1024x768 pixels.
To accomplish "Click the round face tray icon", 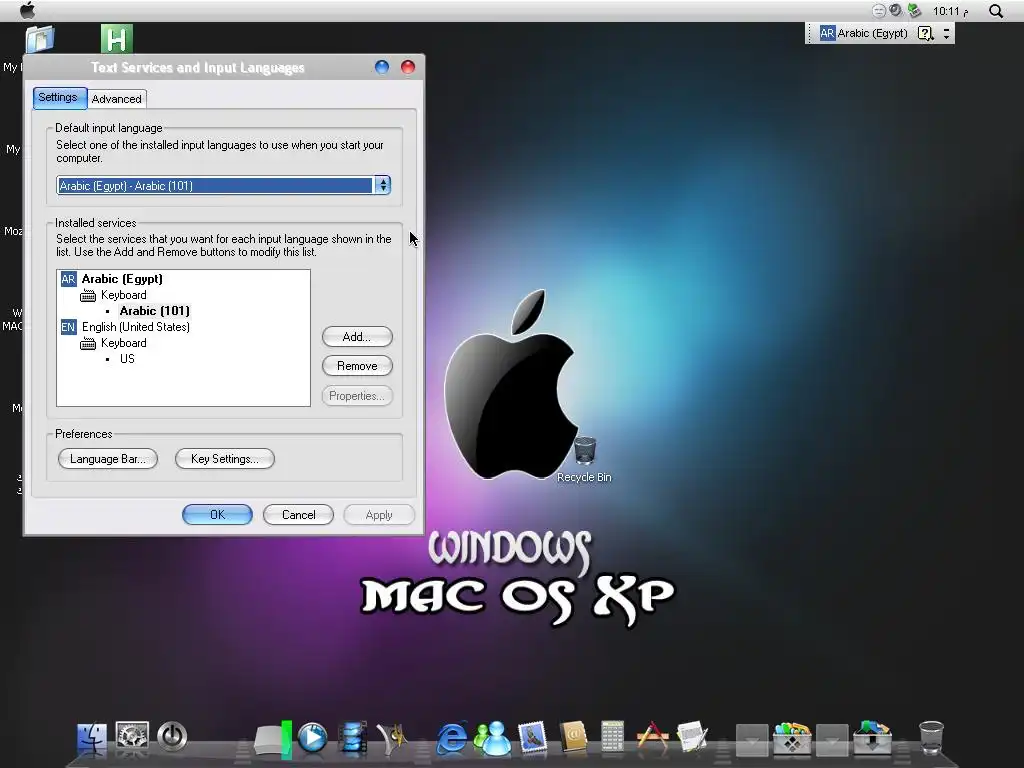I will tap(879, 11).
